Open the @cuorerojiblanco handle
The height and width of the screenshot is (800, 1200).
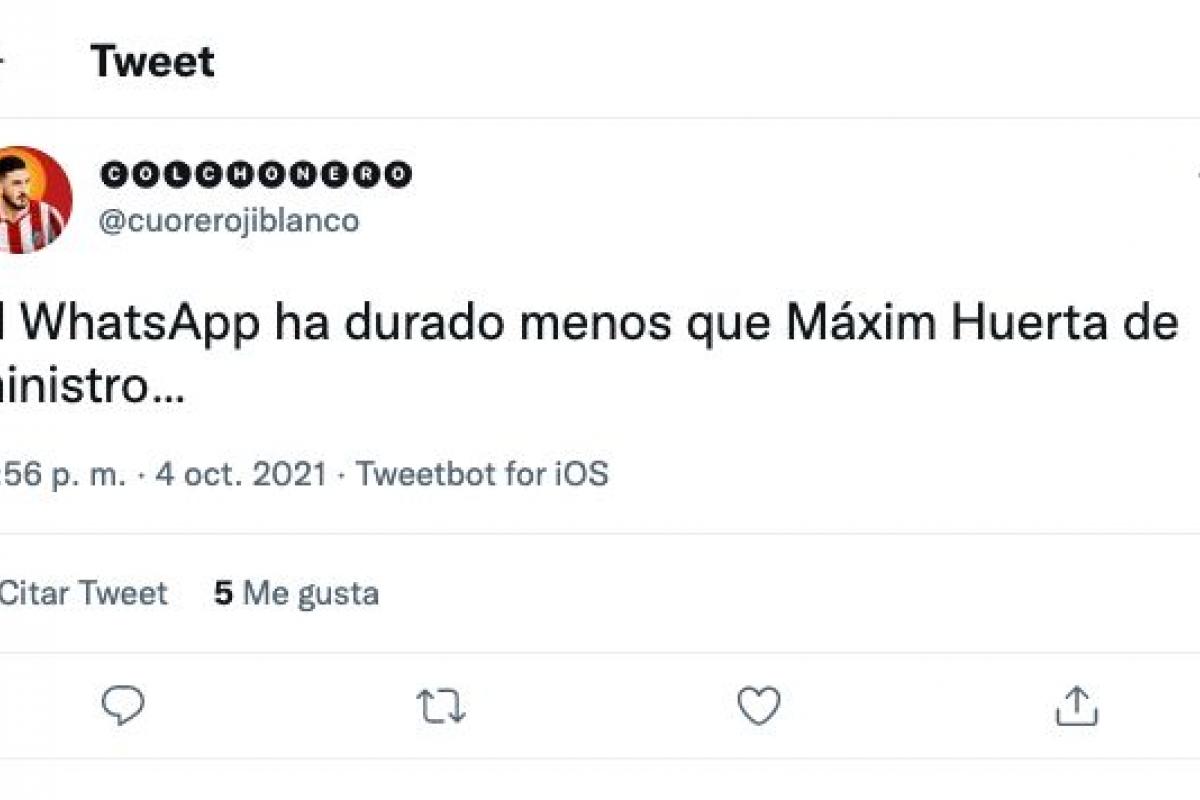[228, 219]
